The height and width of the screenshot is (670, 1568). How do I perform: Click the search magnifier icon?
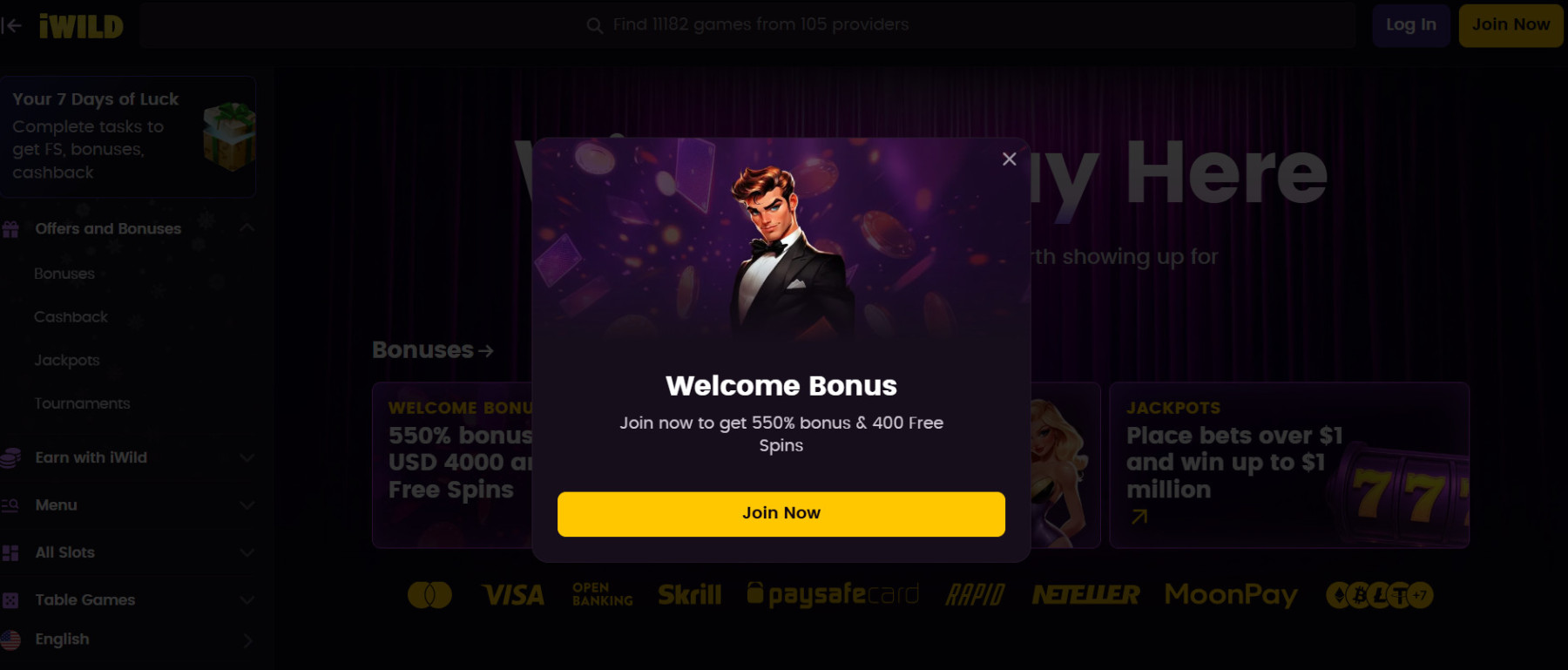tap(595, 25)
